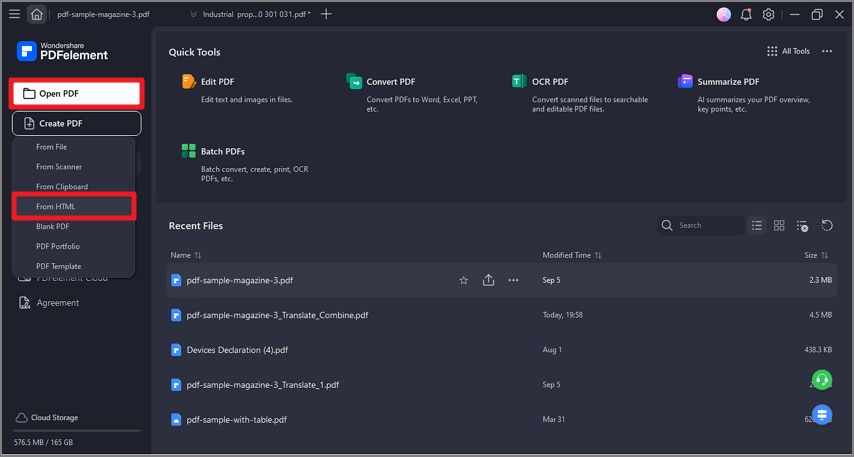Open the notifications bell icon
Screen dimensions: 854x457
pyautogui.click(x=746, y=15)
